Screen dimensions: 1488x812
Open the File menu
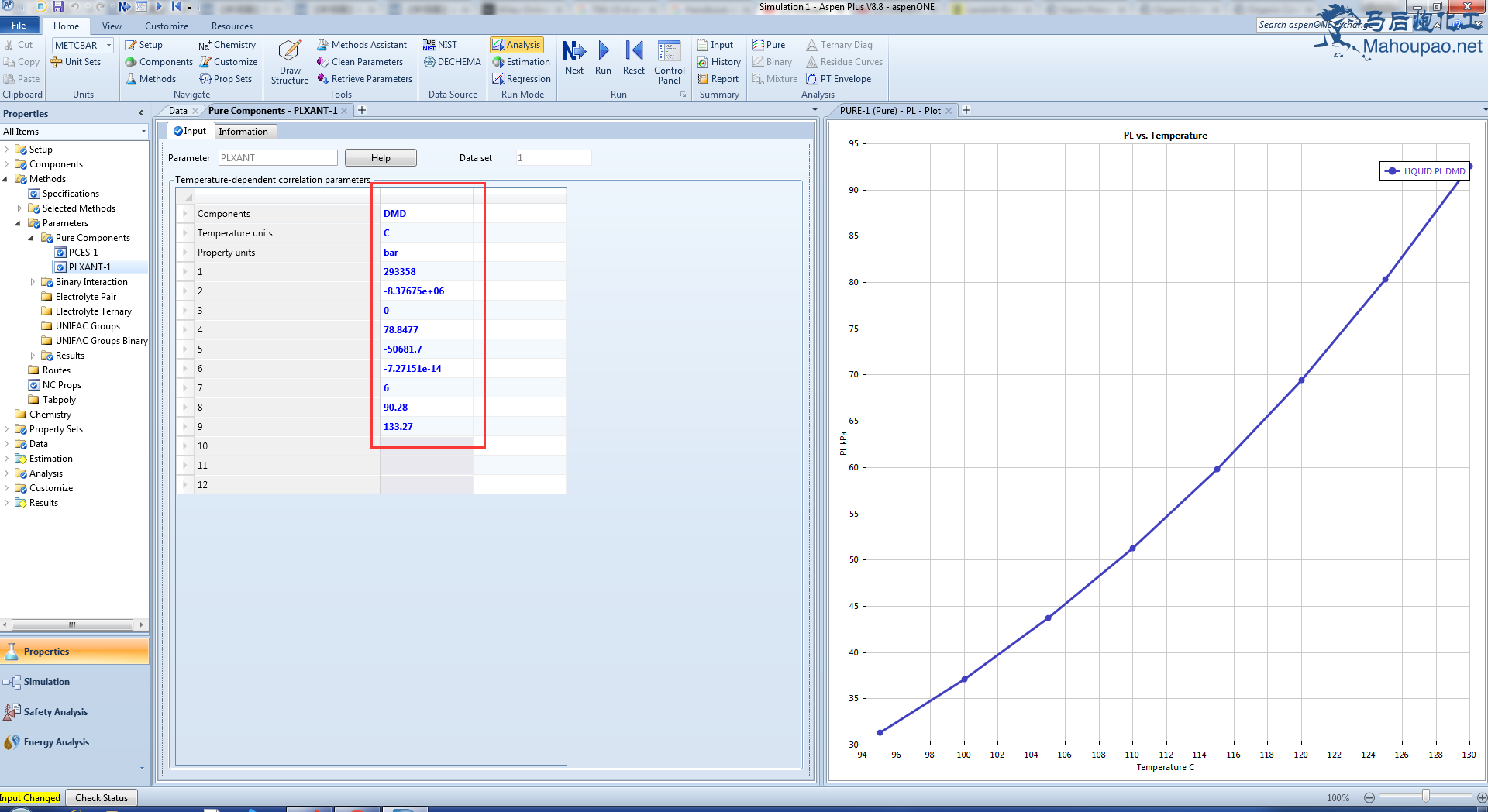(19, 26)
